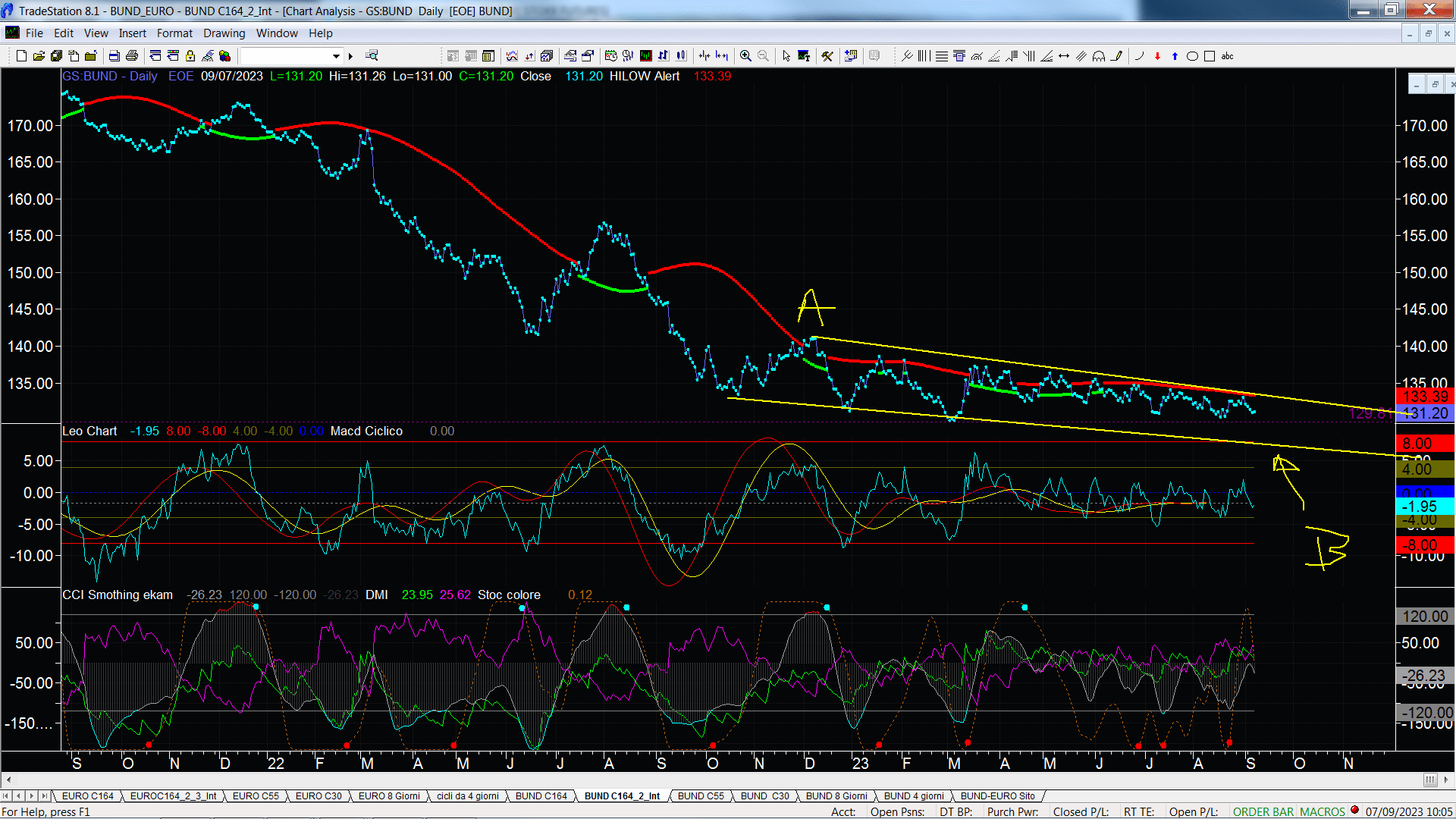
Task: Click the red down arrow tool
Action: 1157,56
